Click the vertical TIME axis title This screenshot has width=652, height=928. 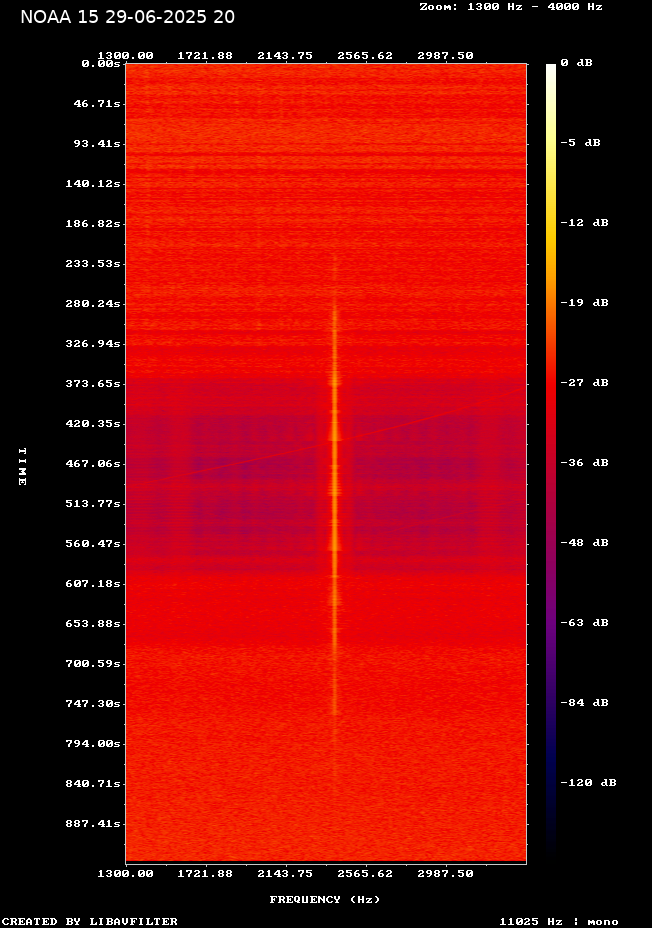tap(21, 466)
